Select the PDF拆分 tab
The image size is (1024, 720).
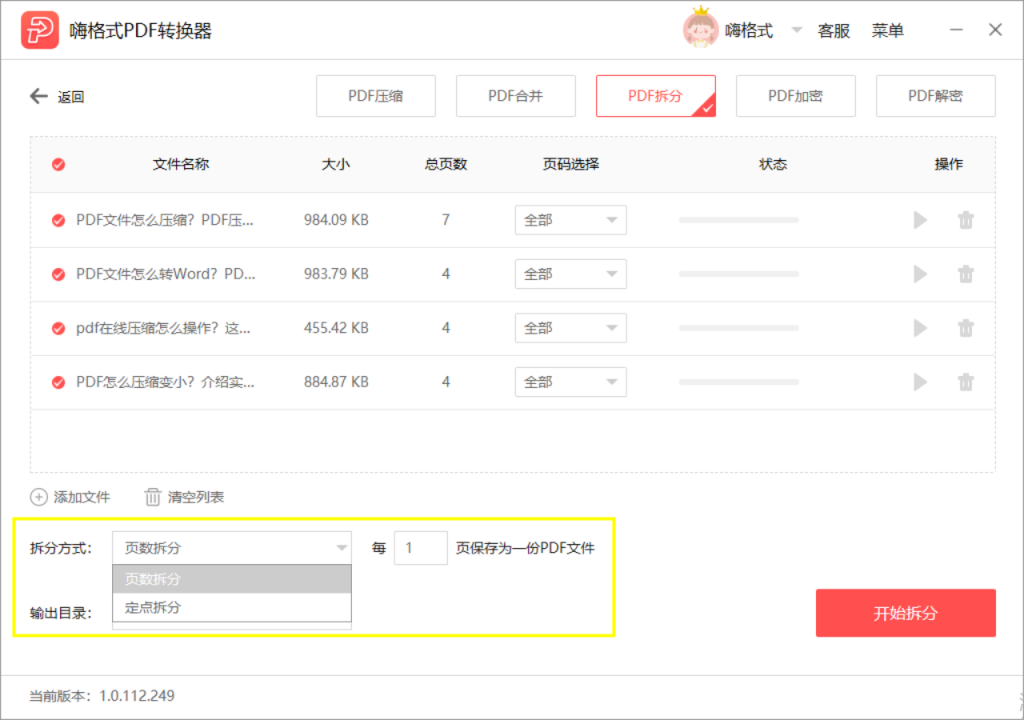click(656, 96)
